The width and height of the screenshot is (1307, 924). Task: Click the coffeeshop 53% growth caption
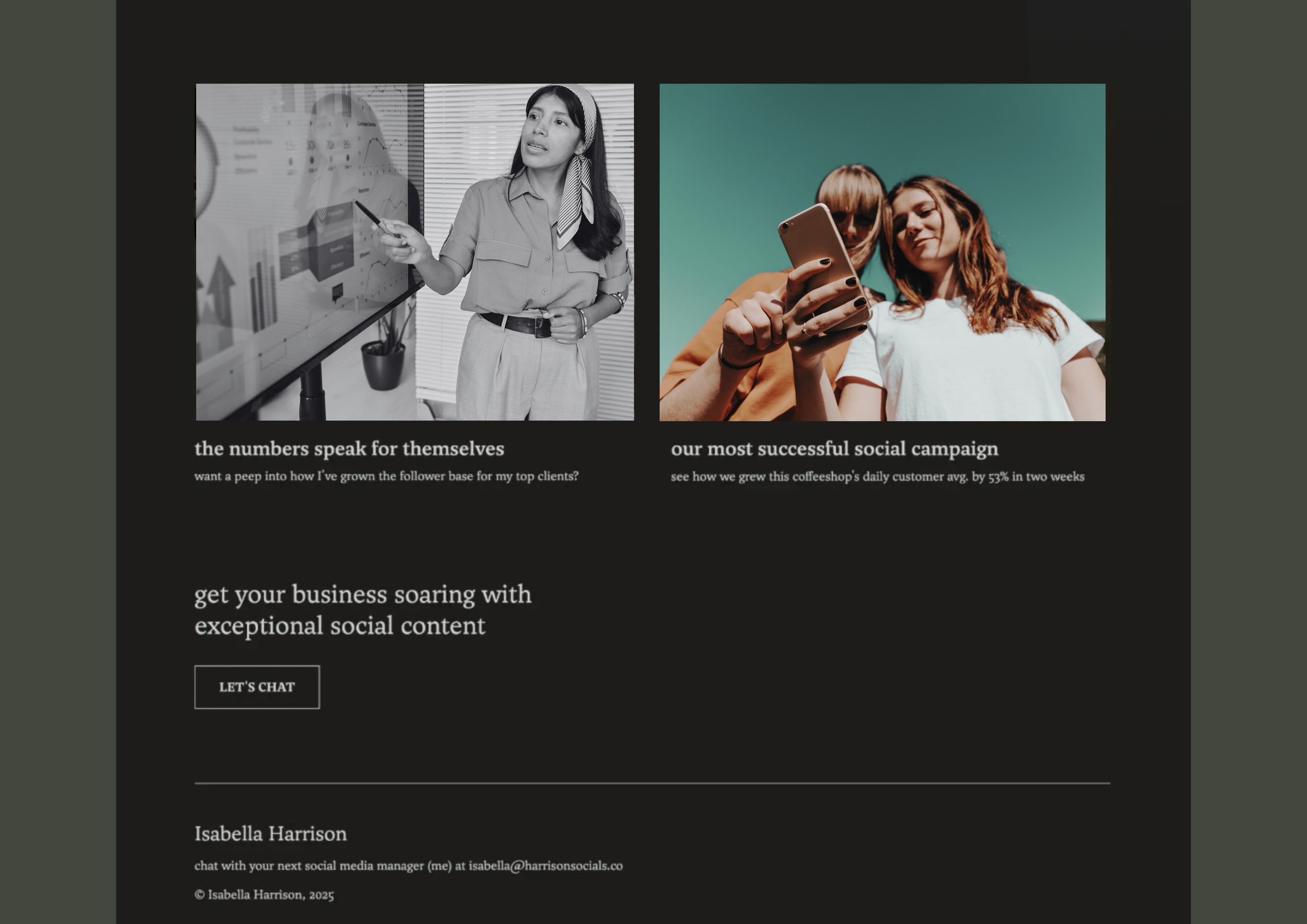(877, 477)
